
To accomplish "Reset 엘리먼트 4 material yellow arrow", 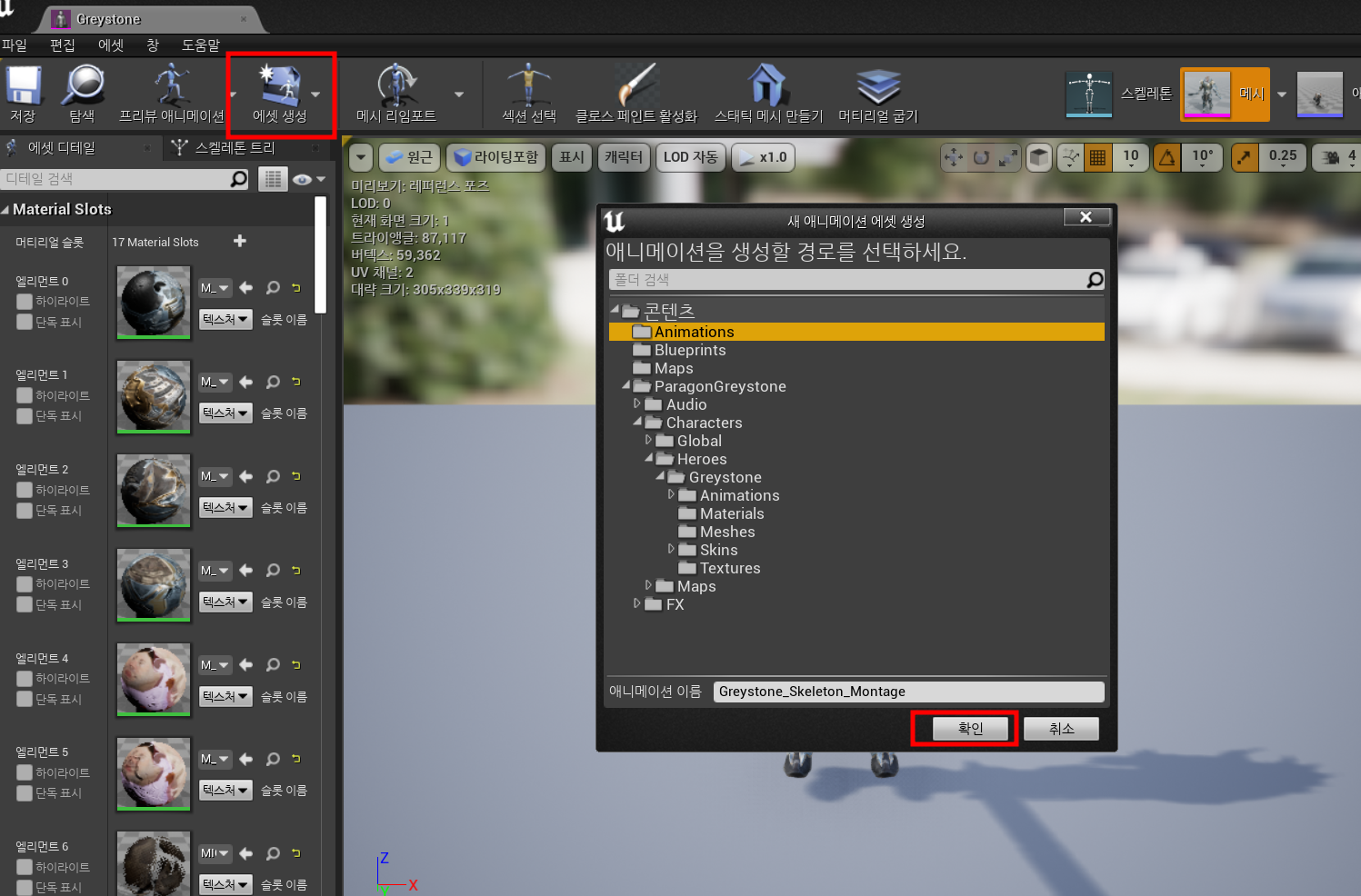I will (296, 665).
